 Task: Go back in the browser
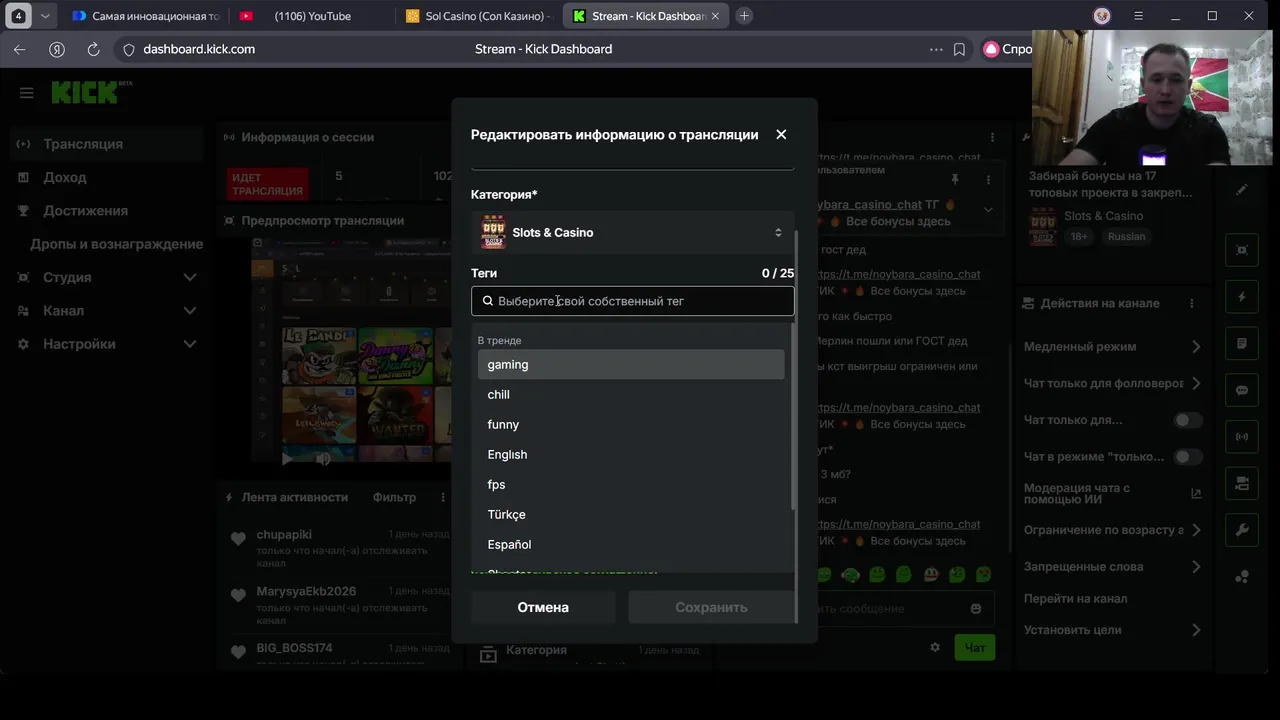click(20, 49)
